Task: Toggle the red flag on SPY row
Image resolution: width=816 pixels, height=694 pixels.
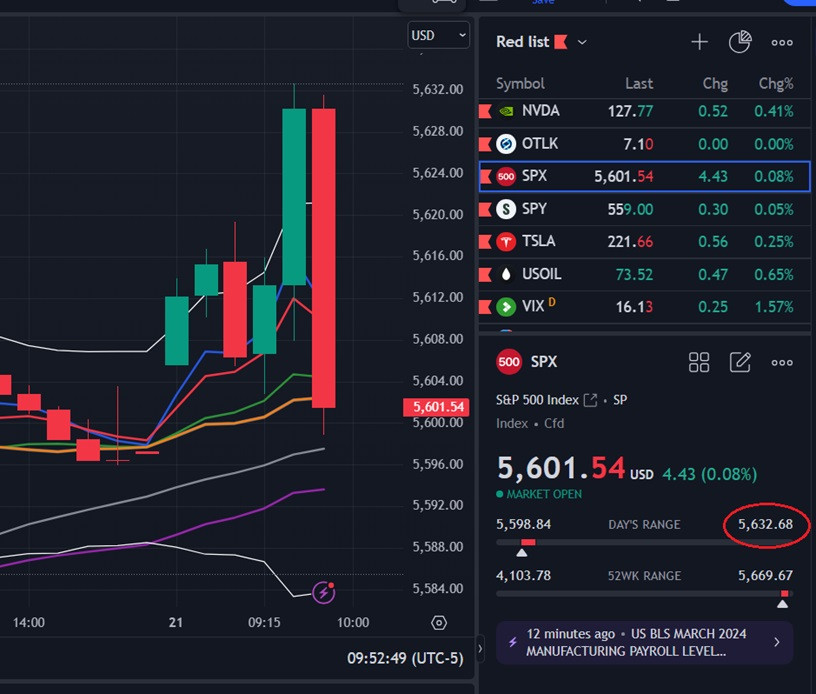Action: [x=485, y=210]
